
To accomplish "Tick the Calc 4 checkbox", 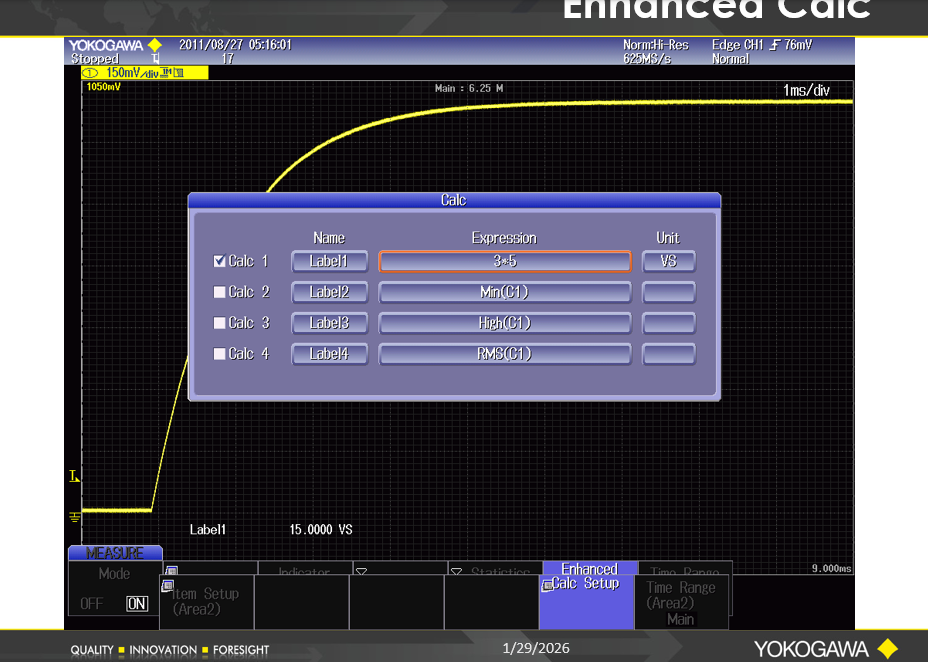I will (220, 354).
